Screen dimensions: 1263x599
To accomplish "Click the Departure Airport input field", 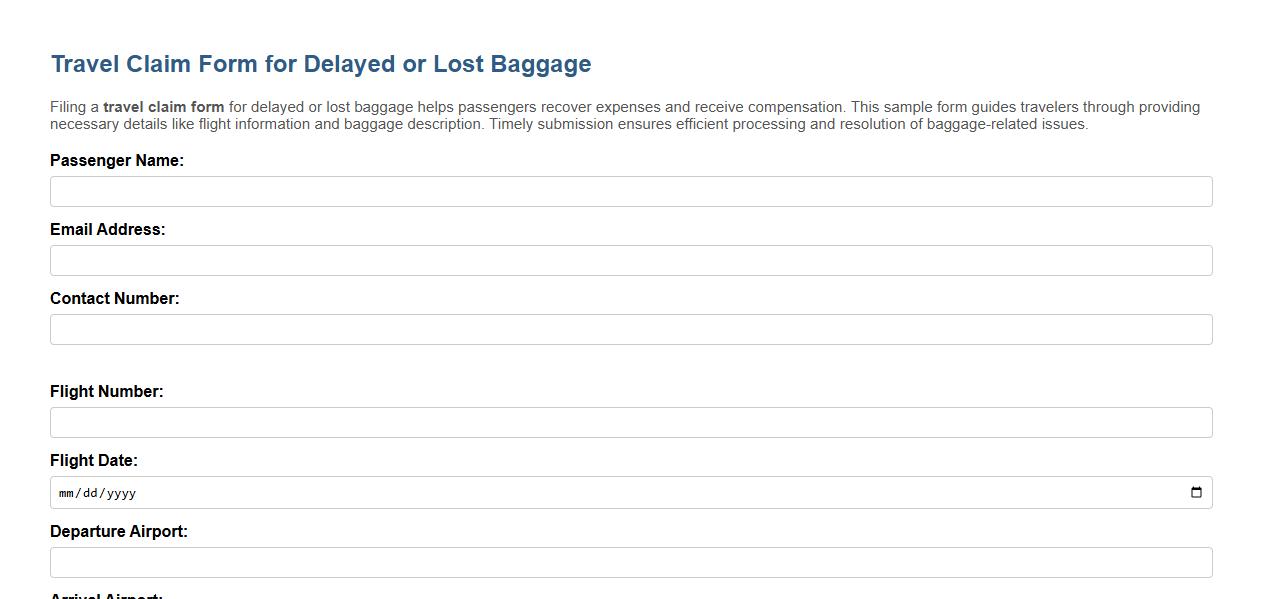I will pyautogui.click(x=630, y=561).
